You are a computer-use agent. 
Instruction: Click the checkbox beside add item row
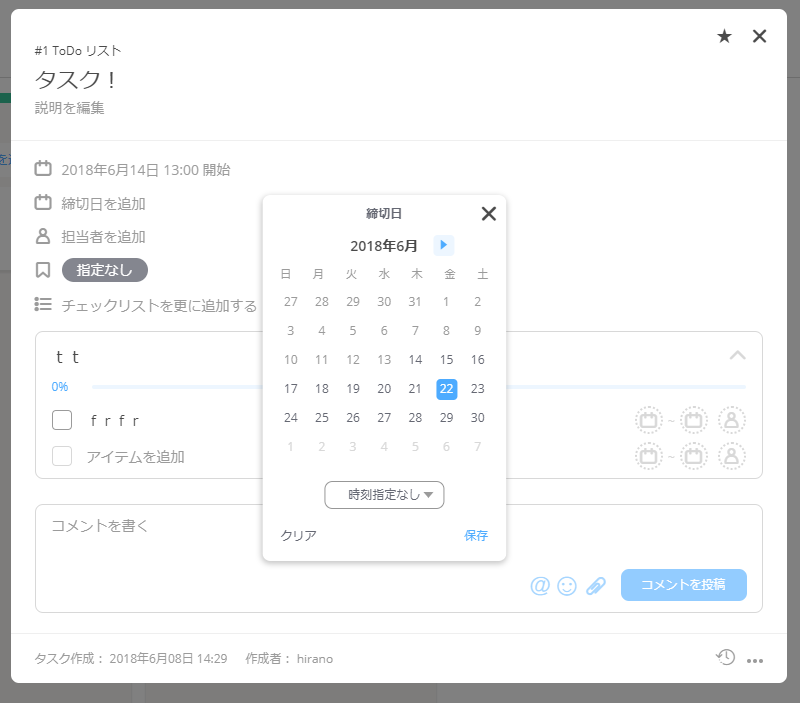62,456
